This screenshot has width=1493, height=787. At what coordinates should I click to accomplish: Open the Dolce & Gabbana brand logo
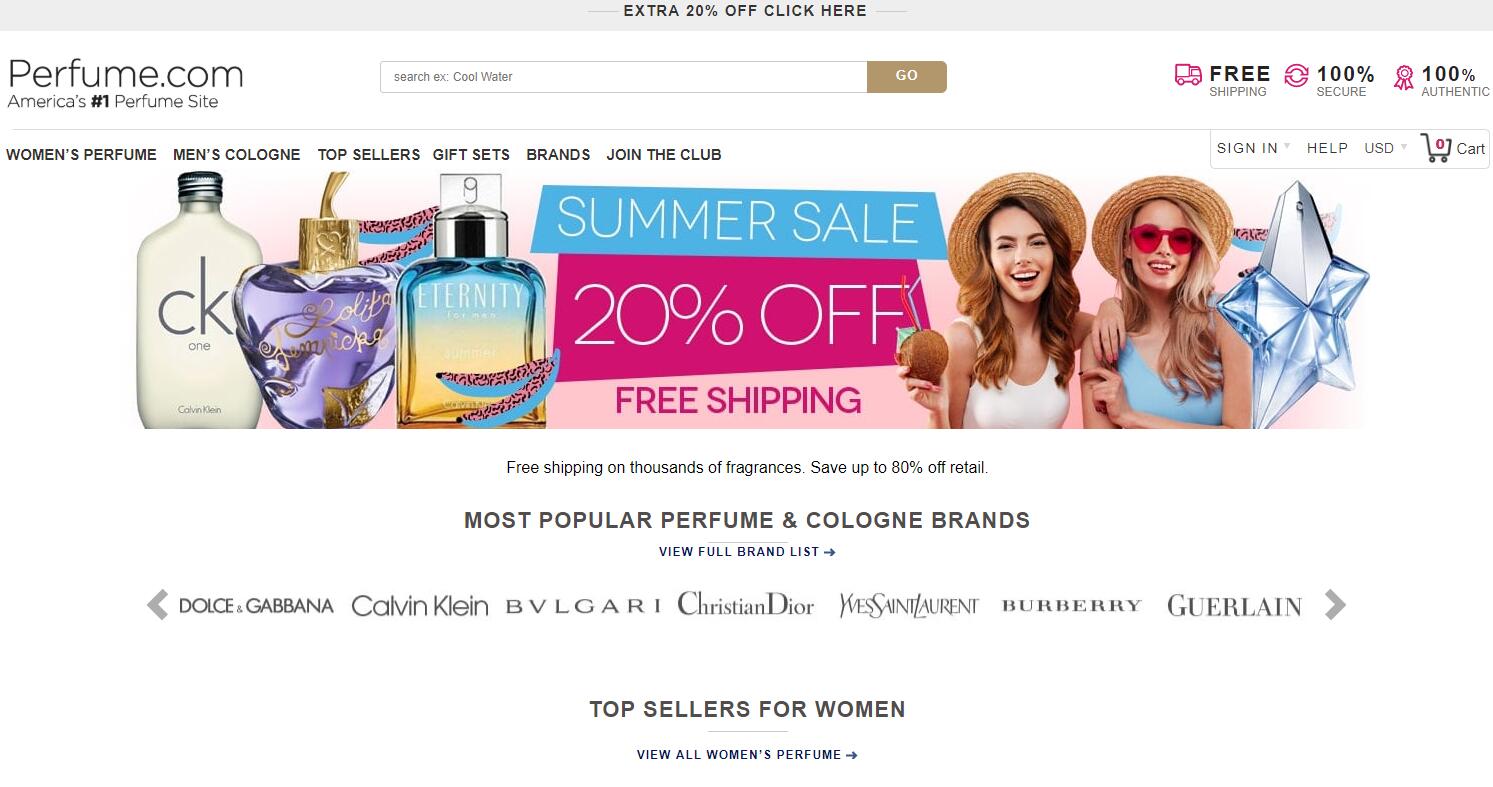click(256, 605)
